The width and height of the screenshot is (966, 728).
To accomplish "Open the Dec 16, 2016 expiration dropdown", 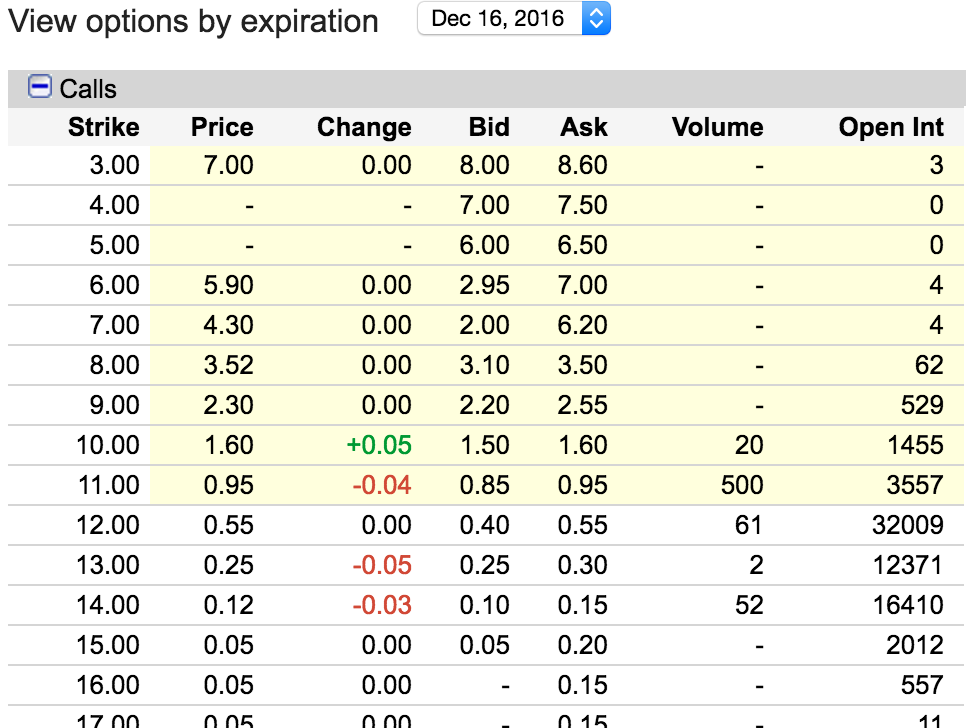I will pos(514,18).
